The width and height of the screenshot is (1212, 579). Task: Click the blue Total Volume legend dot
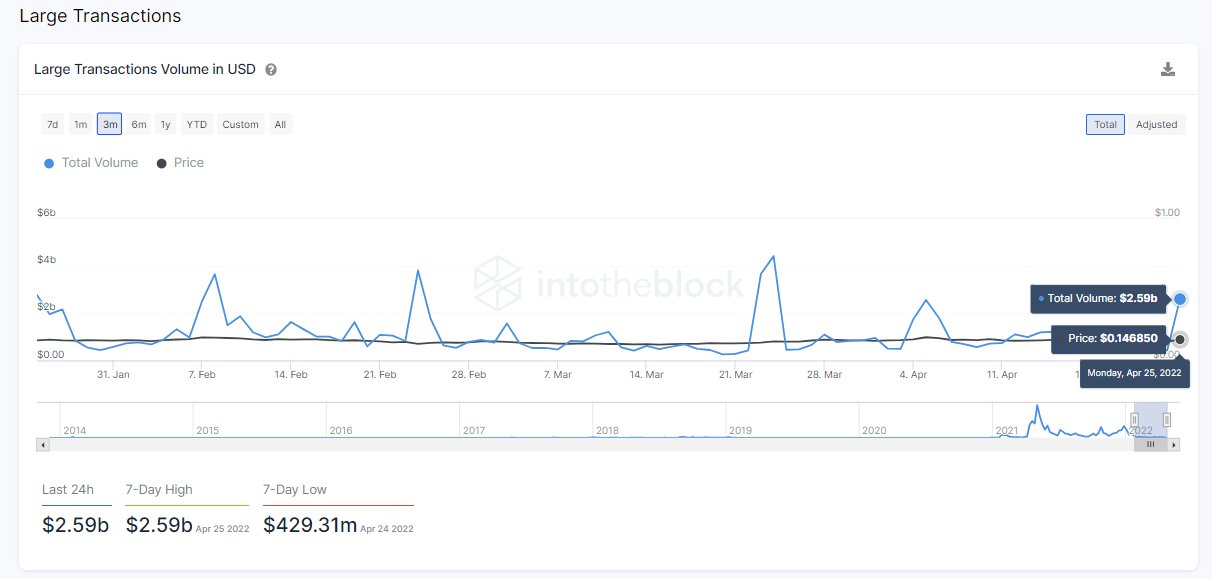pos(49,163)
